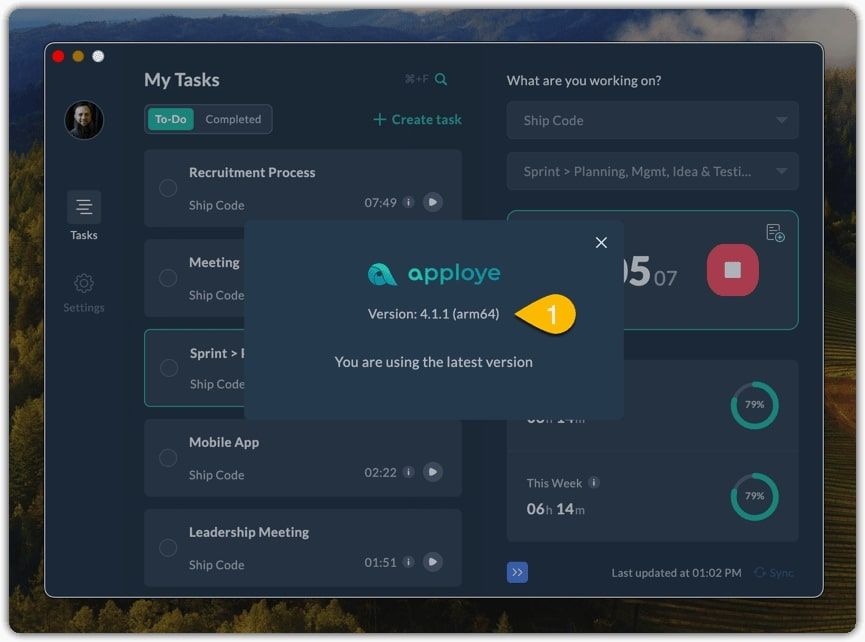The image size is (865, 642).
Task: Click play icon on Mobile App task
Action: (x=432, y=472)
